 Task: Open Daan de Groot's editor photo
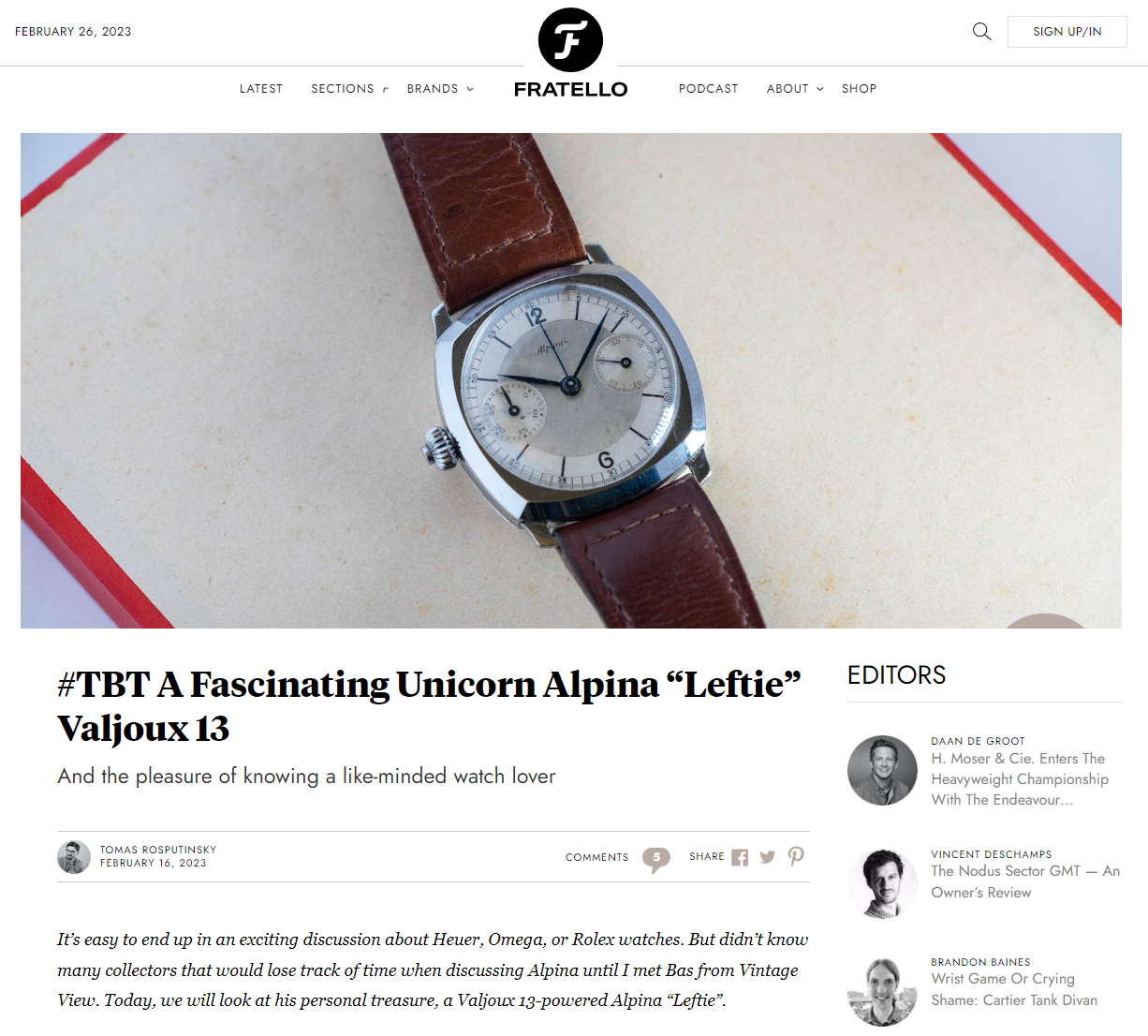(882, 770)
